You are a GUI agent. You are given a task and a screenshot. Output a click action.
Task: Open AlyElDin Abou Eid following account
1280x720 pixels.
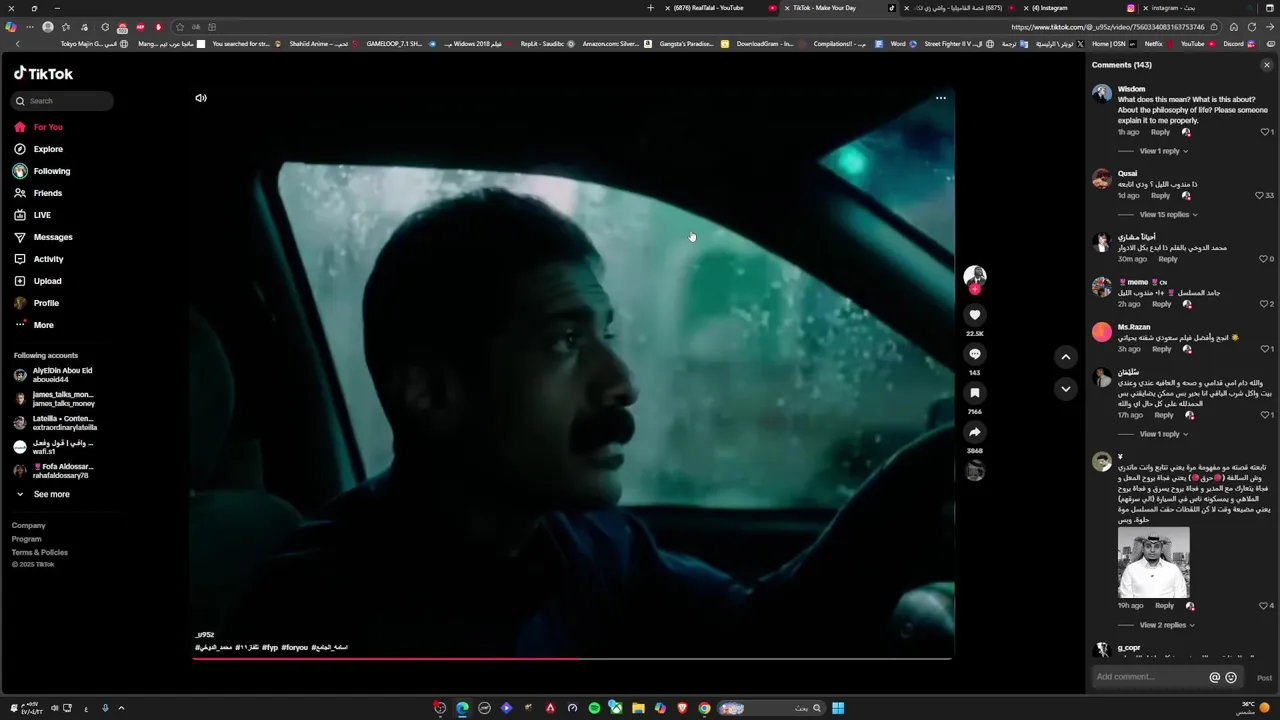[53, 375]
